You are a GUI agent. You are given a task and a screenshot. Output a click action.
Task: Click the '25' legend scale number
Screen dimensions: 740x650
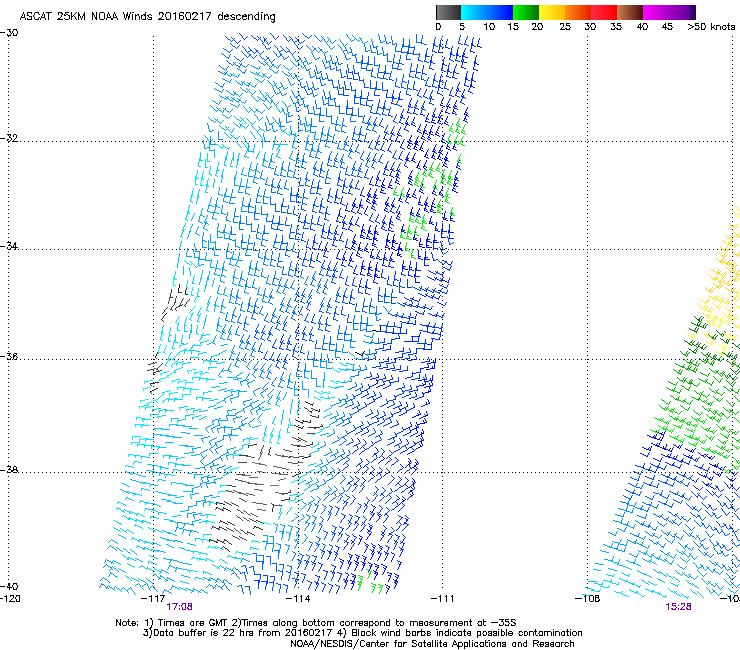pos(565,27)
